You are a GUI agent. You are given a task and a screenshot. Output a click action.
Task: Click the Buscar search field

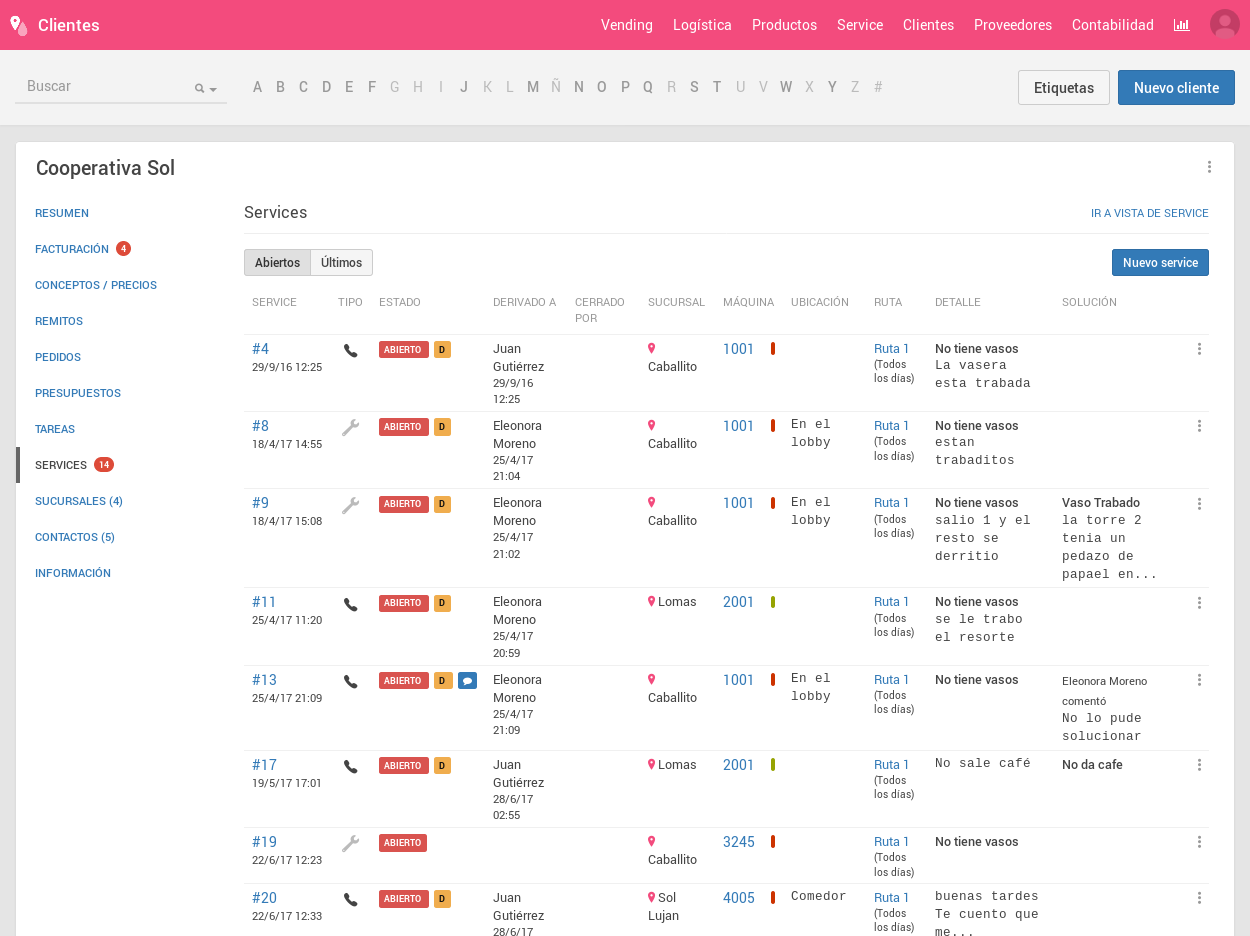105,87
